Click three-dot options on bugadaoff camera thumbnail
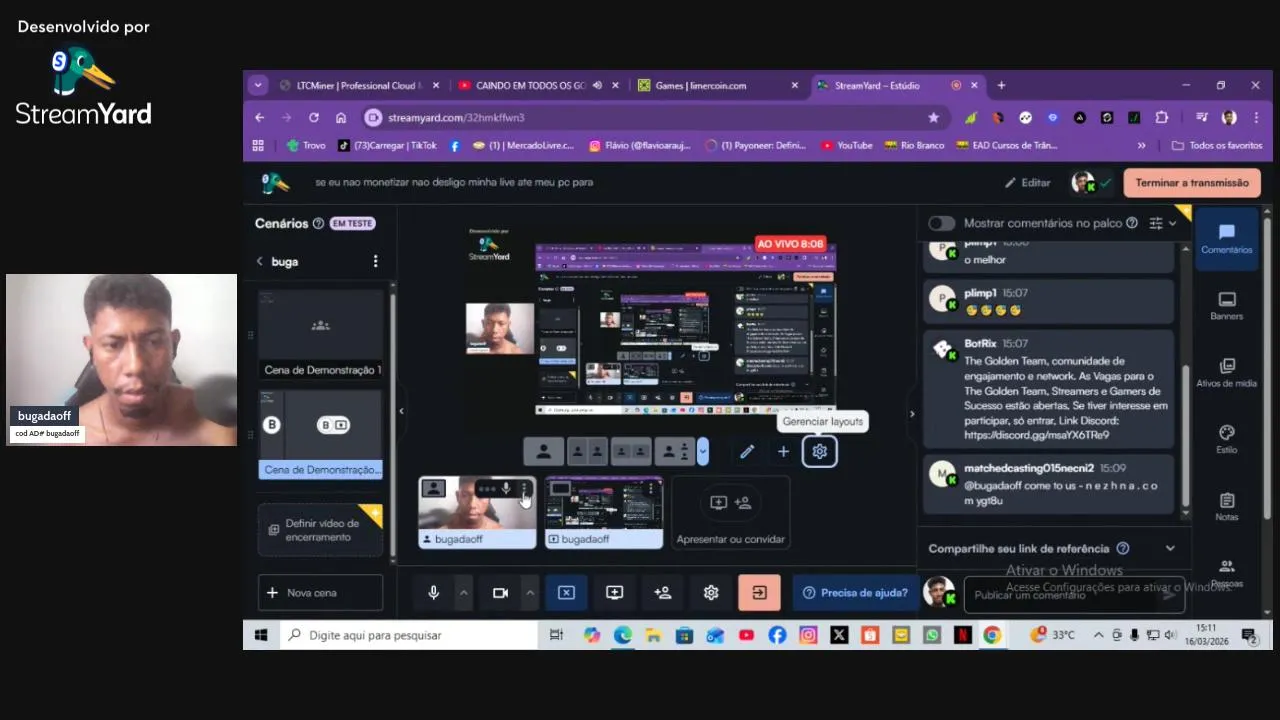1280x720 pixels. click(524, 489)
